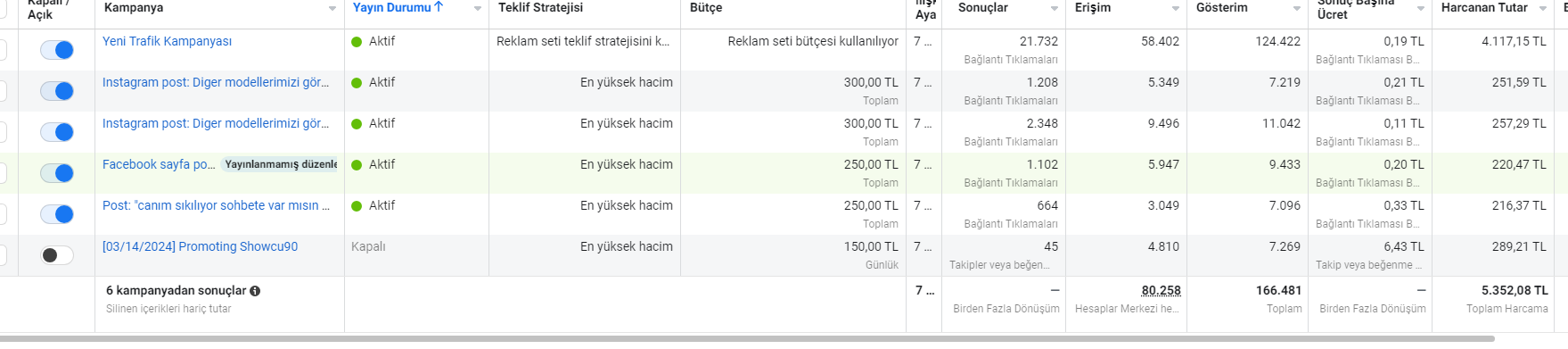Expand the Harcanan Tutar column dropdown
The height and width of the screenshot is (349, 1568).
[1543, 9]
